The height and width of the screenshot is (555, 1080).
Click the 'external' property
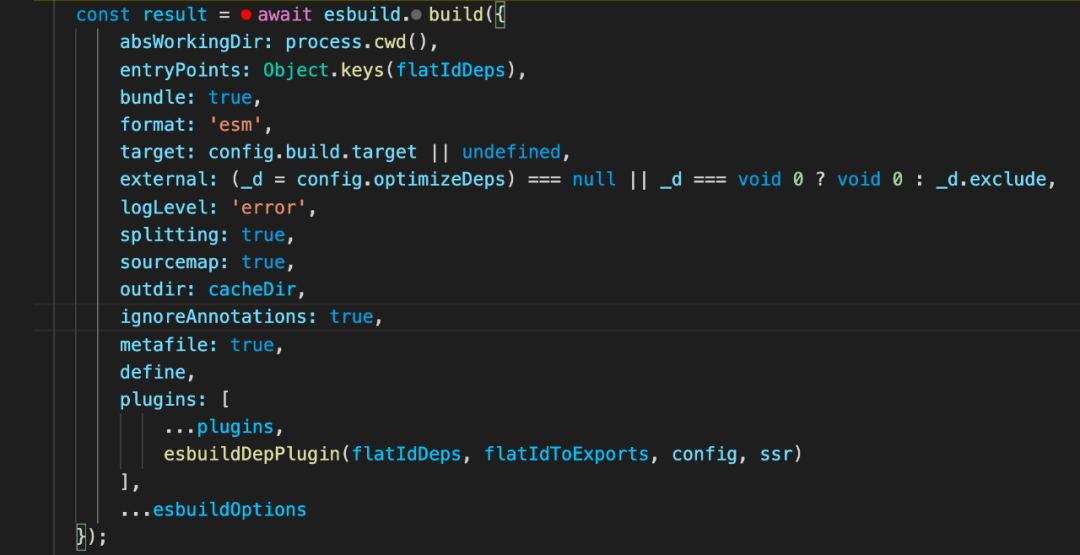pyautogui.click(x=164, y=179)
